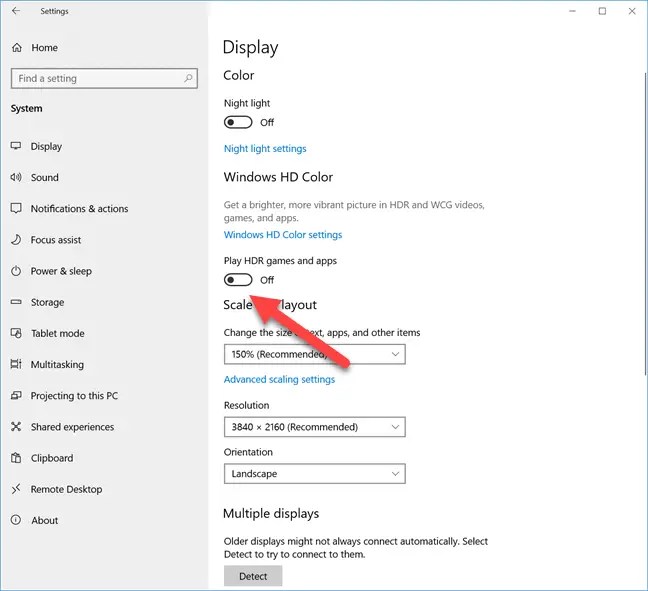The image size is (648, 591).
Task: Open Night light settings link
Action: 265,149
